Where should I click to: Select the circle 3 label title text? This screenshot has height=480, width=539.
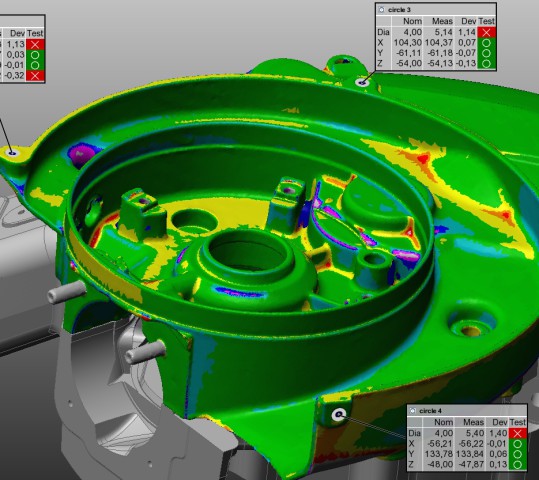pyautogui.click(x=399, y=10)
